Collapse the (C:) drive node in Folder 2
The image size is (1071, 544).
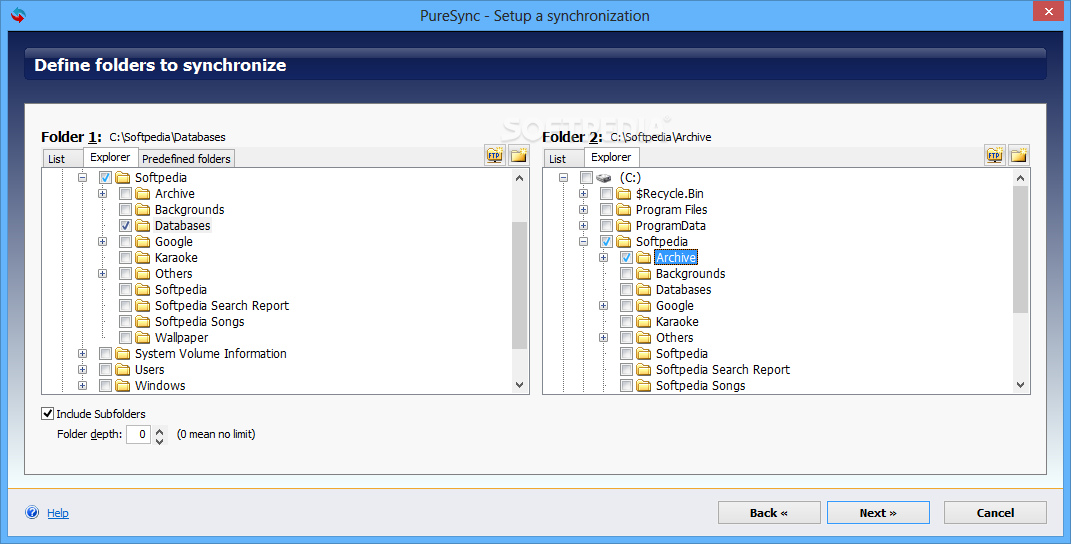tap(564, 178)
